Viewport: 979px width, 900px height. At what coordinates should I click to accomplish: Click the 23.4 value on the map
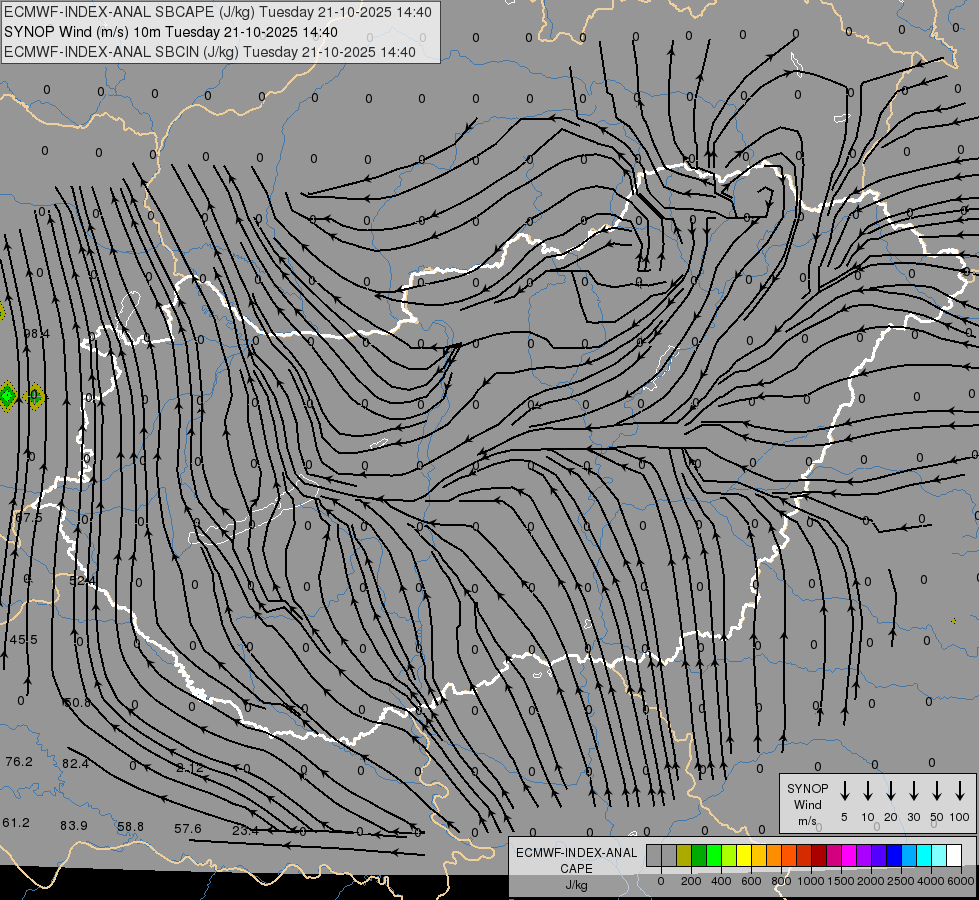pos(245,831)
